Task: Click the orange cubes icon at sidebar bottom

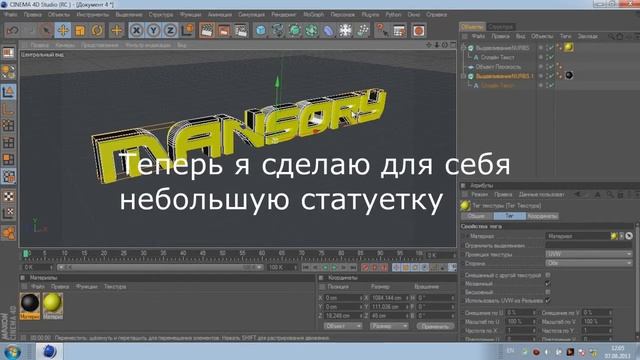Action: [x=8, y=233]
